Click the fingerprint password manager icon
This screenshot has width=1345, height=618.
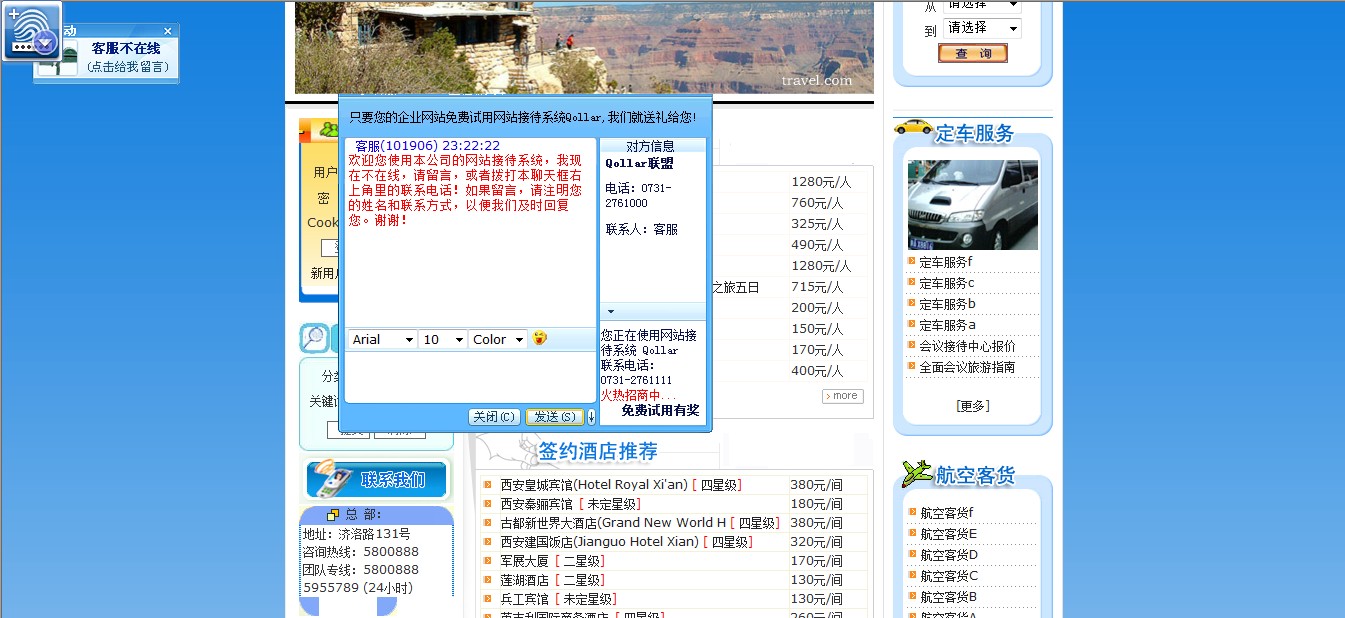click(31, 31)
